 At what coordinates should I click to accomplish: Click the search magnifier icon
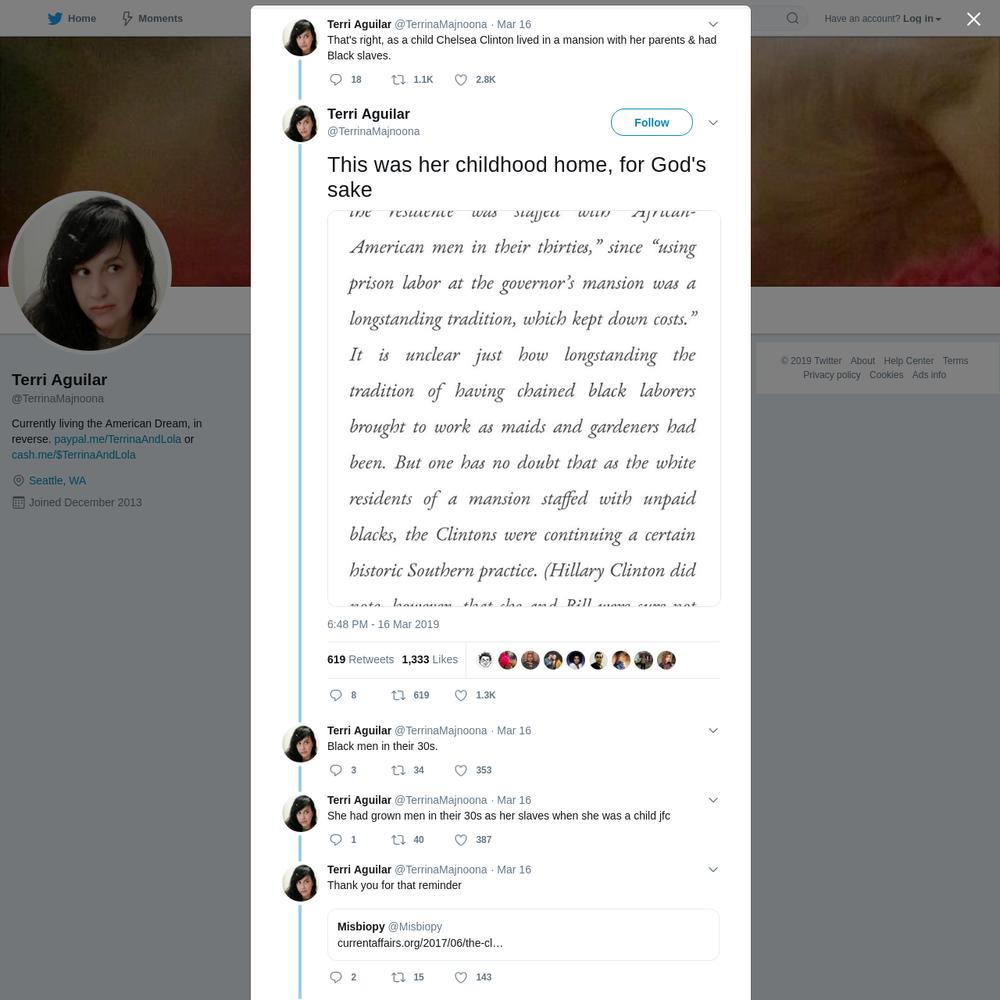tap(792, 18)
